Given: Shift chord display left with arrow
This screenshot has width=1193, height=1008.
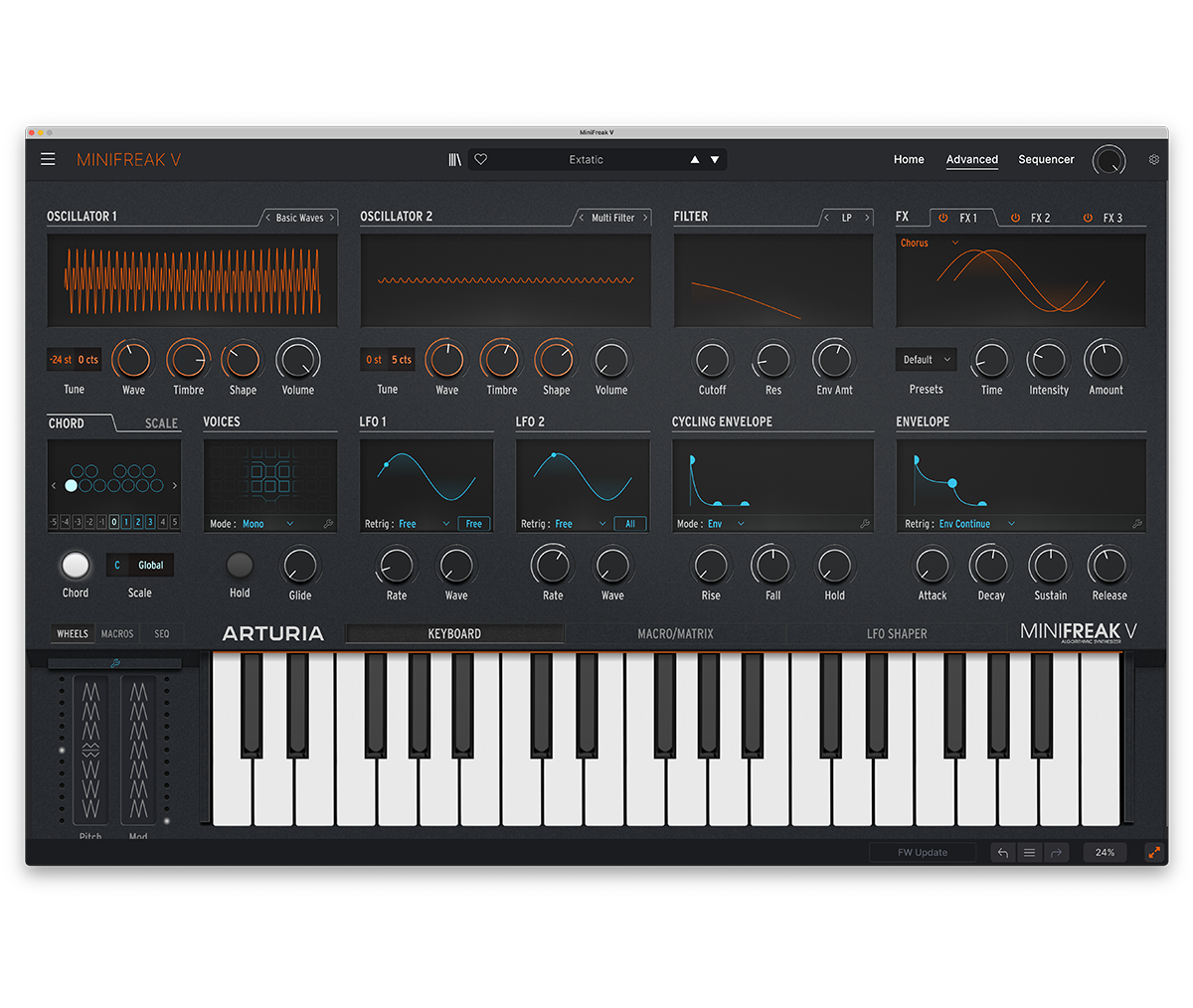Looking at the screenshot, I should tap(54, 486).
